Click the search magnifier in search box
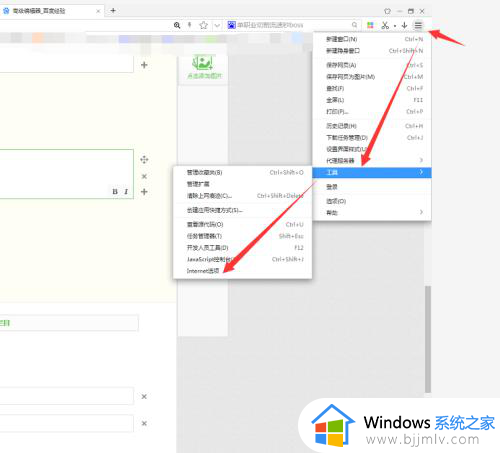 coord(354,25)
